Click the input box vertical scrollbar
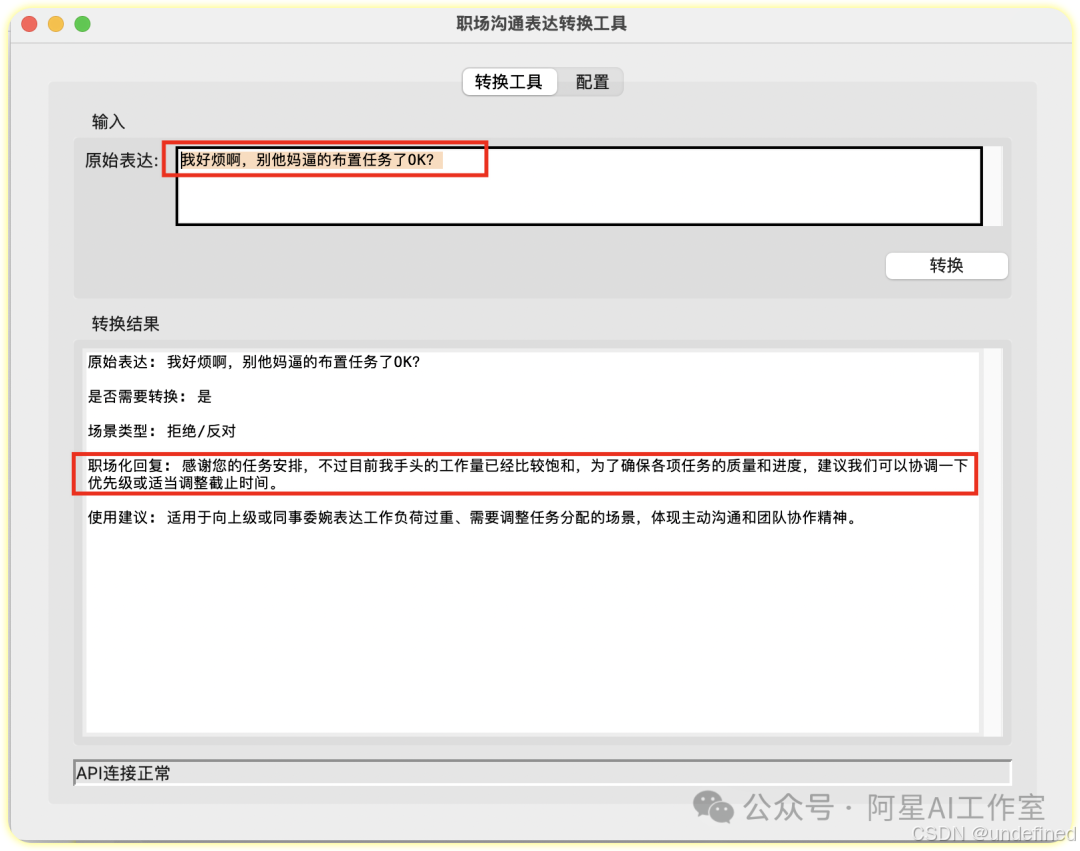The width and height of the screenshot is (1080, 851). 993,186
